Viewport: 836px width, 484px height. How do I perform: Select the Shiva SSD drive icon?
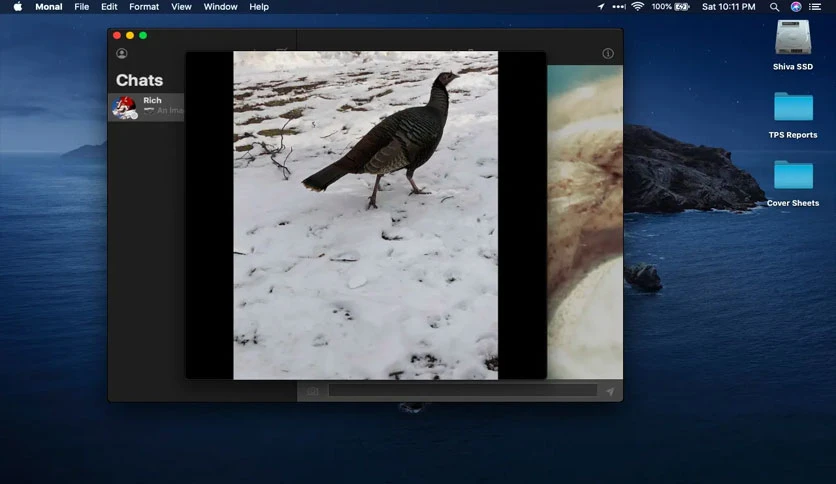(793, 45)
